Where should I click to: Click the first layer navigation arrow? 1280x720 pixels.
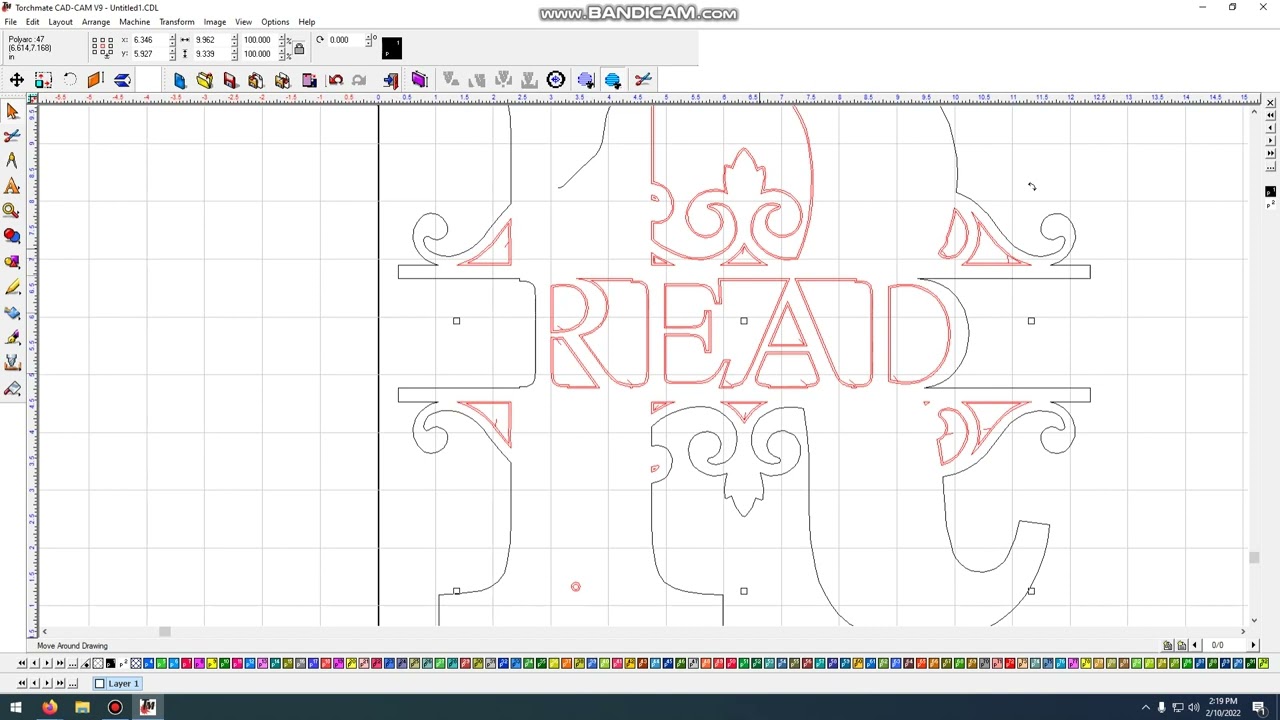point(22,684)
